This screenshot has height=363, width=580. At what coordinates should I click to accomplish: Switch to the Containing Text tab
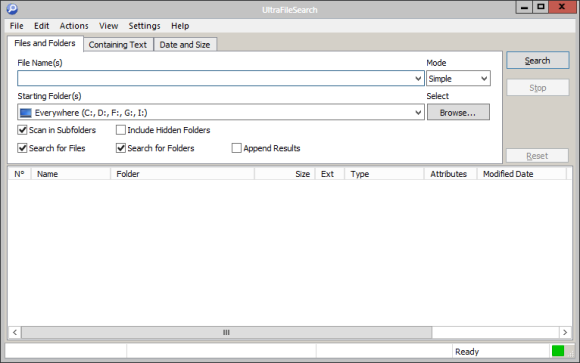(118, 44)
